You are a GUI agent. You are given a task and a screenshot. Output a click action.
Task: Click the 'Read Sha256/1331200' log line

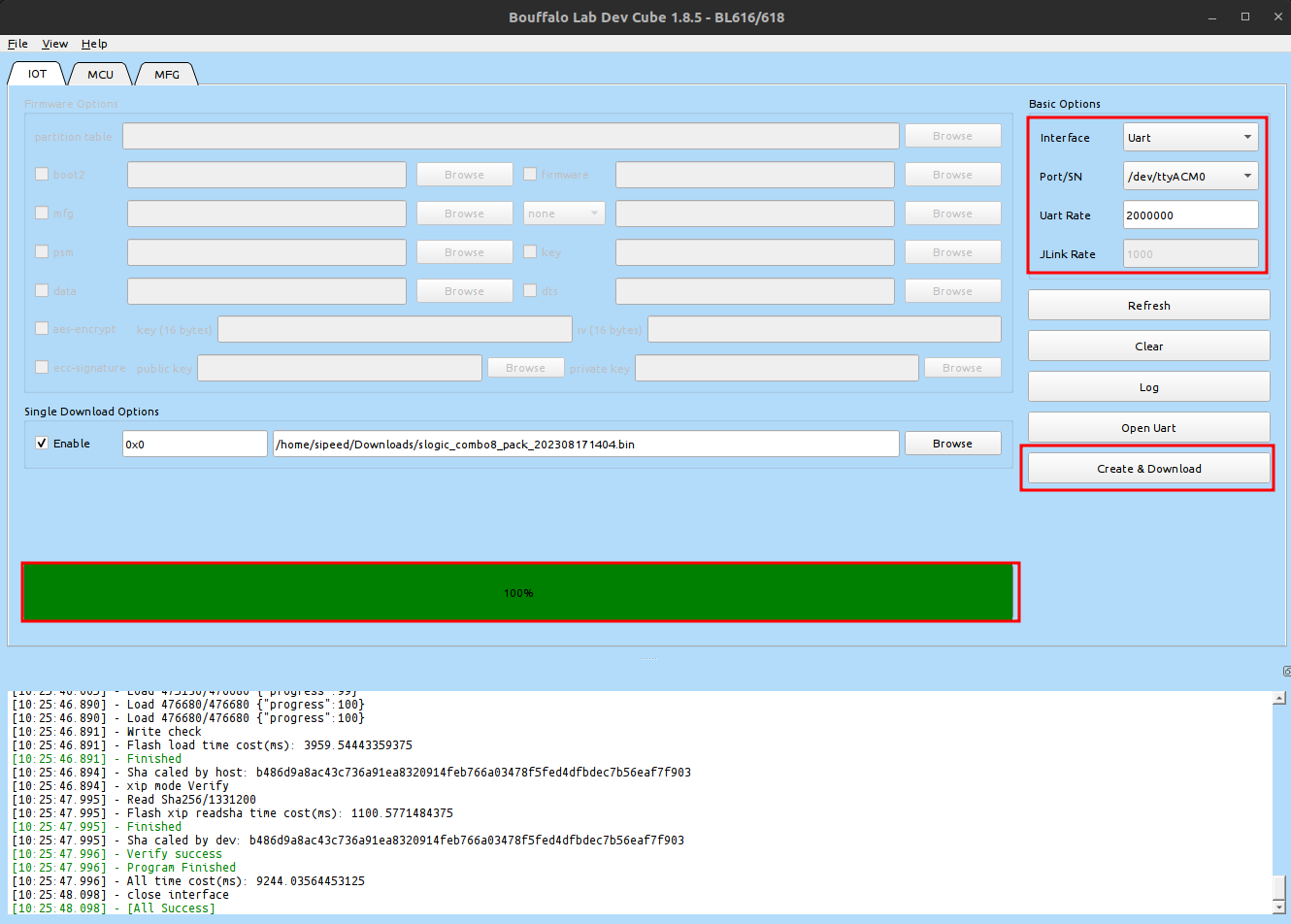pos(134,800)
